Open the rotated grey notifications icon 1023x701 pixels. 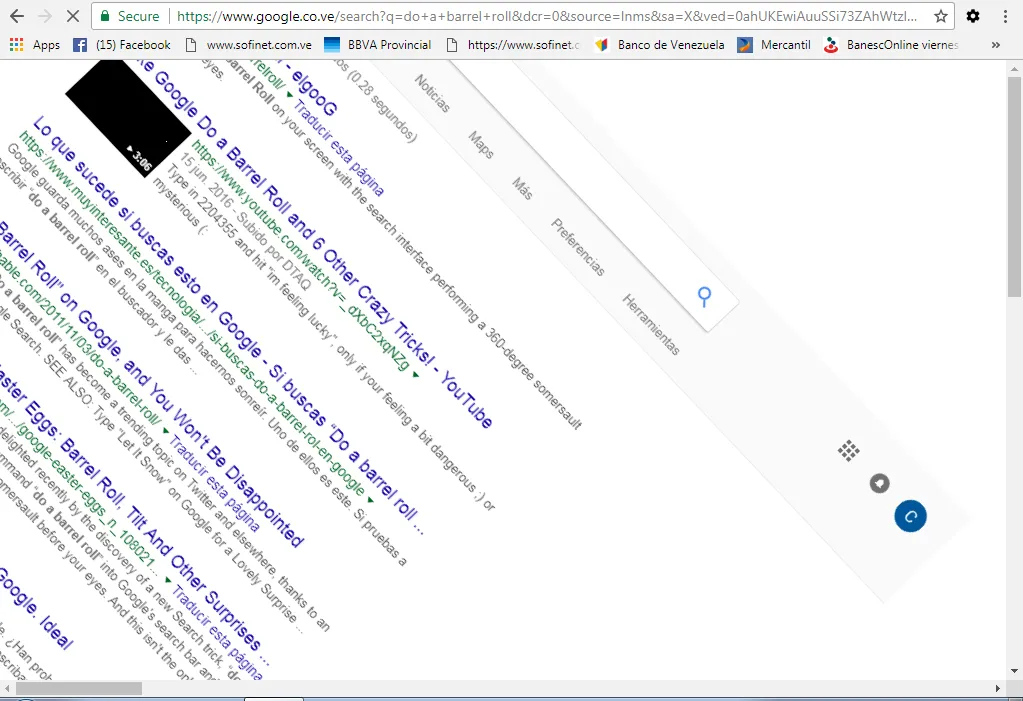click(879, 483)
